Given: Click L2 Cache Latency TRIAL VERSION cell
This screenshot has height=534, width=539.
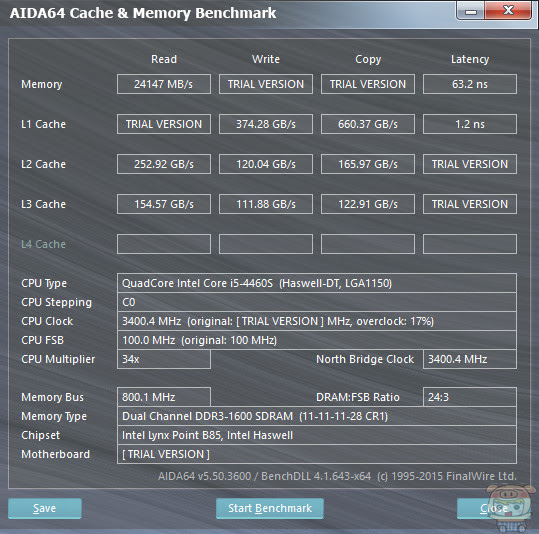Looking at the screenshot, I should point(470,164).
